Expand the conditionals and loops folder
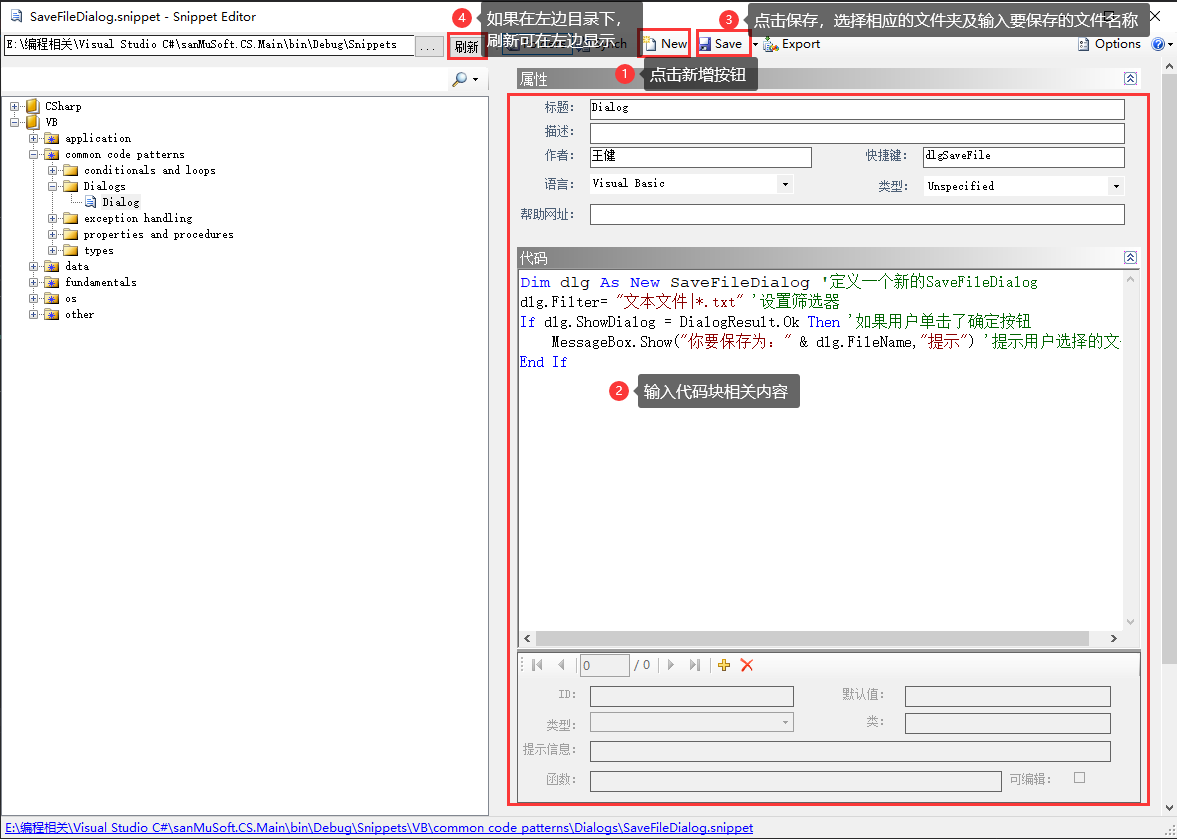 point(53,170)
